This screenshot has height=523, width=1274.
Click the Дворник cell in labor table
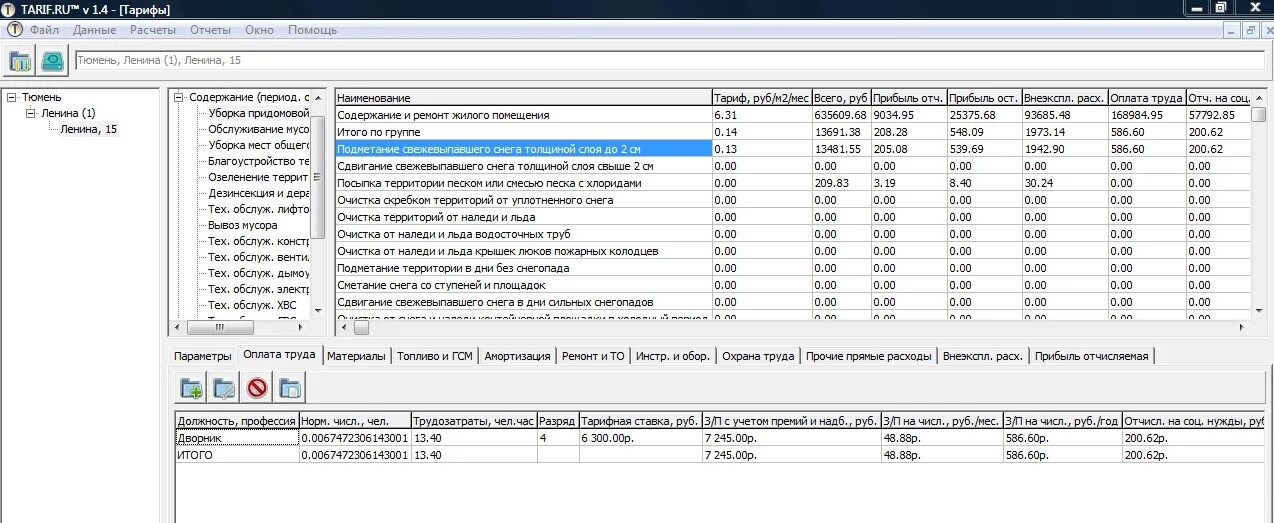click(x=237, y=438)
